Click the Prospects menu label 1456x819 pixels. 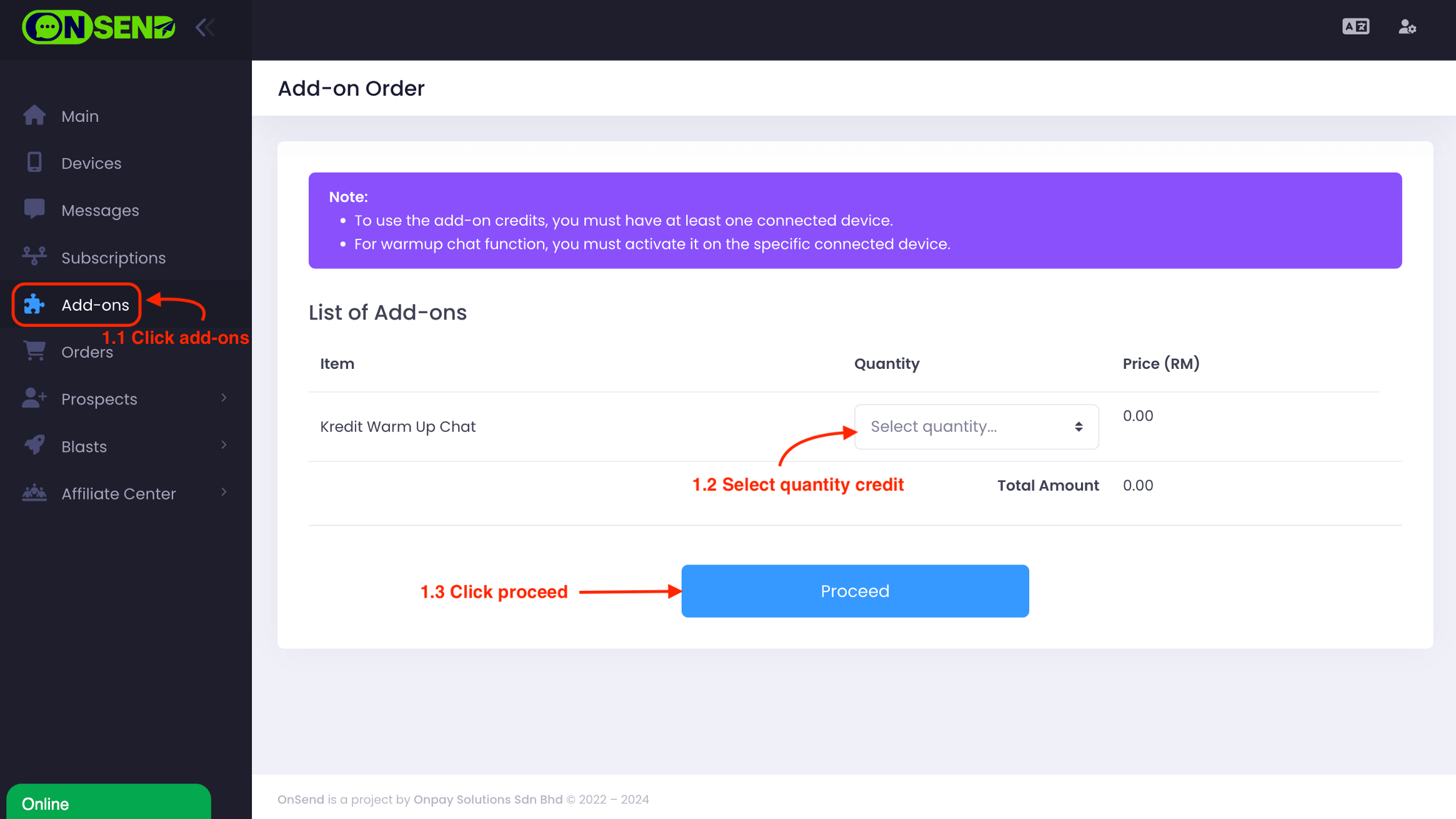click(x=99, y=399)
